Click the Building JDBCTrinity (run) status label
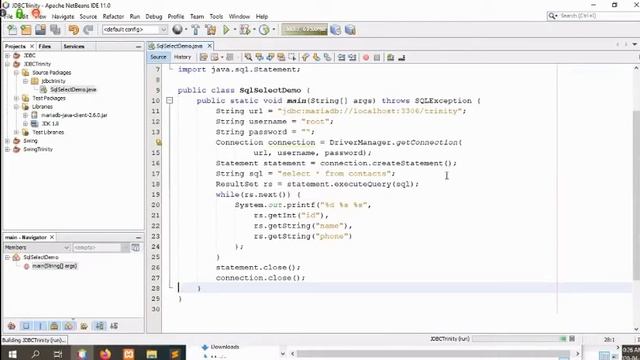 (34, 340)
